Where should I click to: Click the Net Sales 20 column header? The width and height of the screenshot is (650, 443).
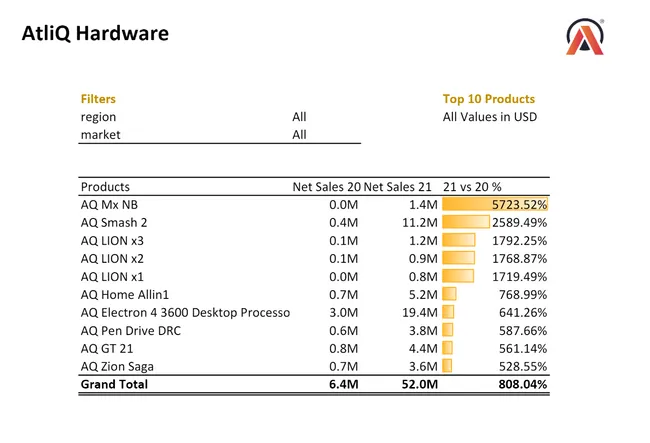(326, 186)
